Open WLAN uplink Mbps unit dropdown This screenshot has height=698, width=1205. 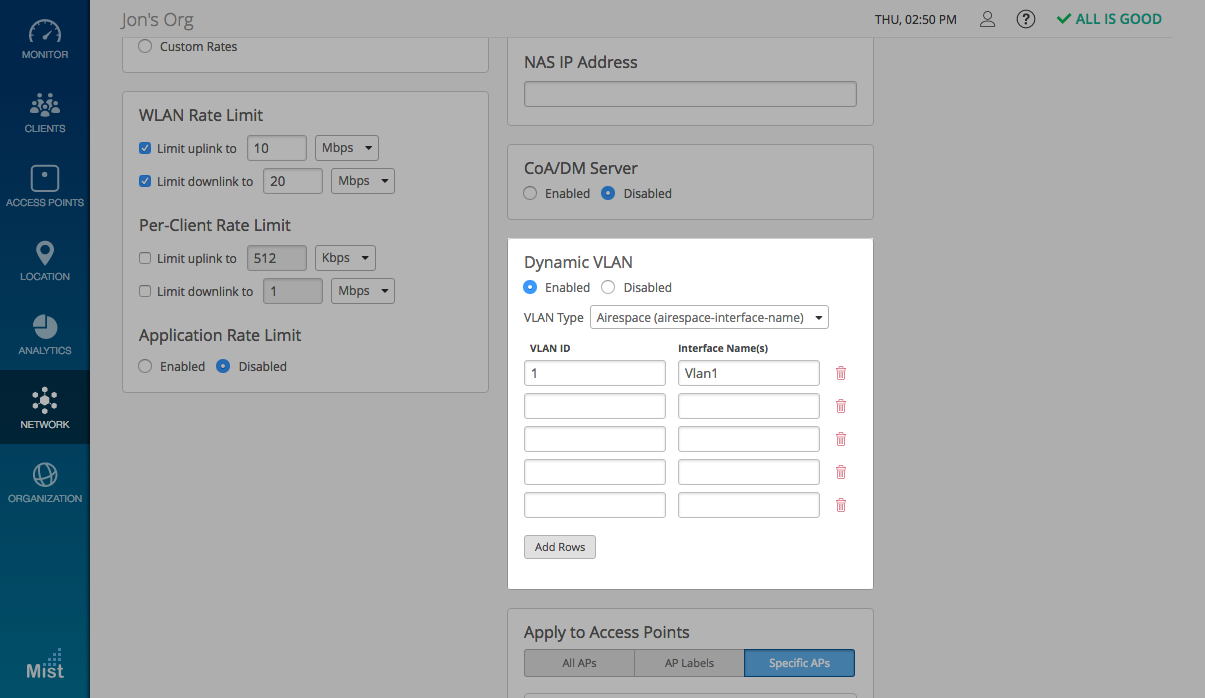(x=346, y=148)
